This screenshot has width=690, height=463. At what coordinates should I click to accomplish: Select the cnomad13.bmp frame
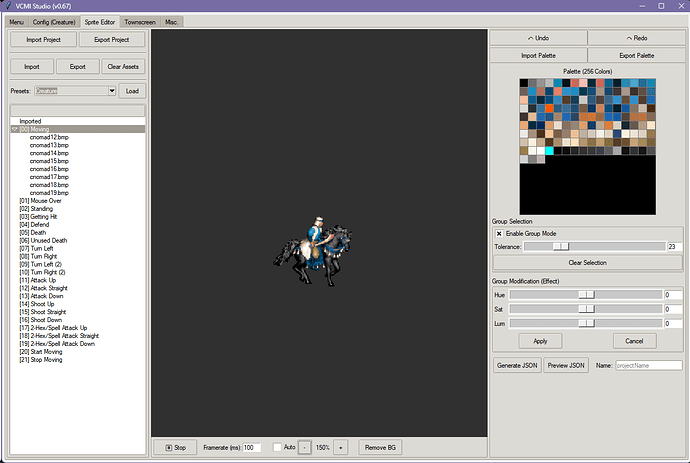(49, 145)
